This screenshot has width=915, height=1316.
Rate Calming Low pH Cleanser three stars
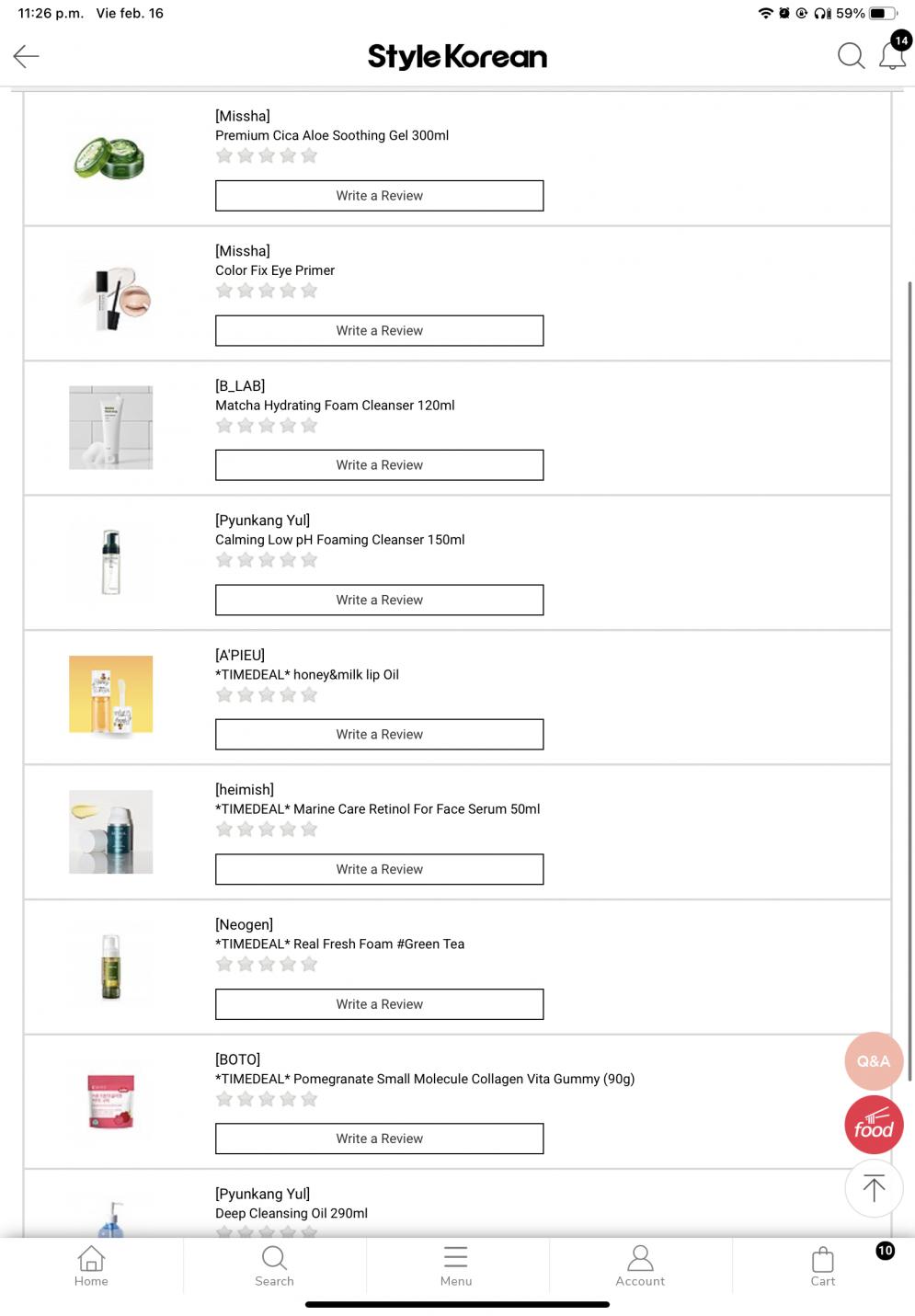click(267, 560)
